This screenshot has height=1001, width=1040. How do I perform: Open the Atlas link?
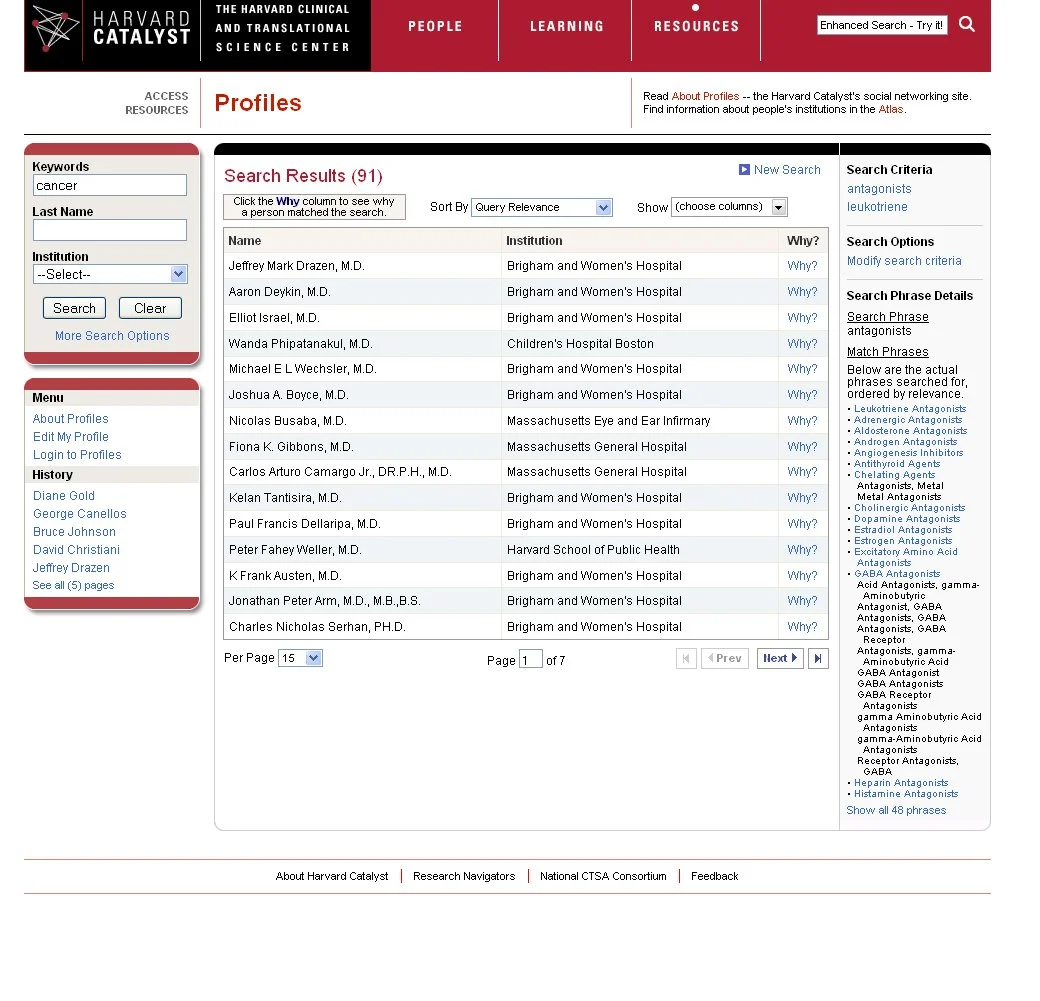pos(891,109)
